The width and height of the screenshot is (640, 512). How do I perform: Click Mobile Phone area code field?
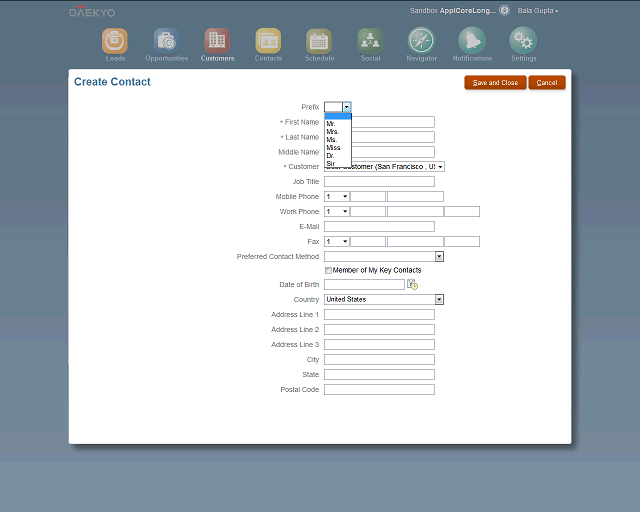pos(368,196)
